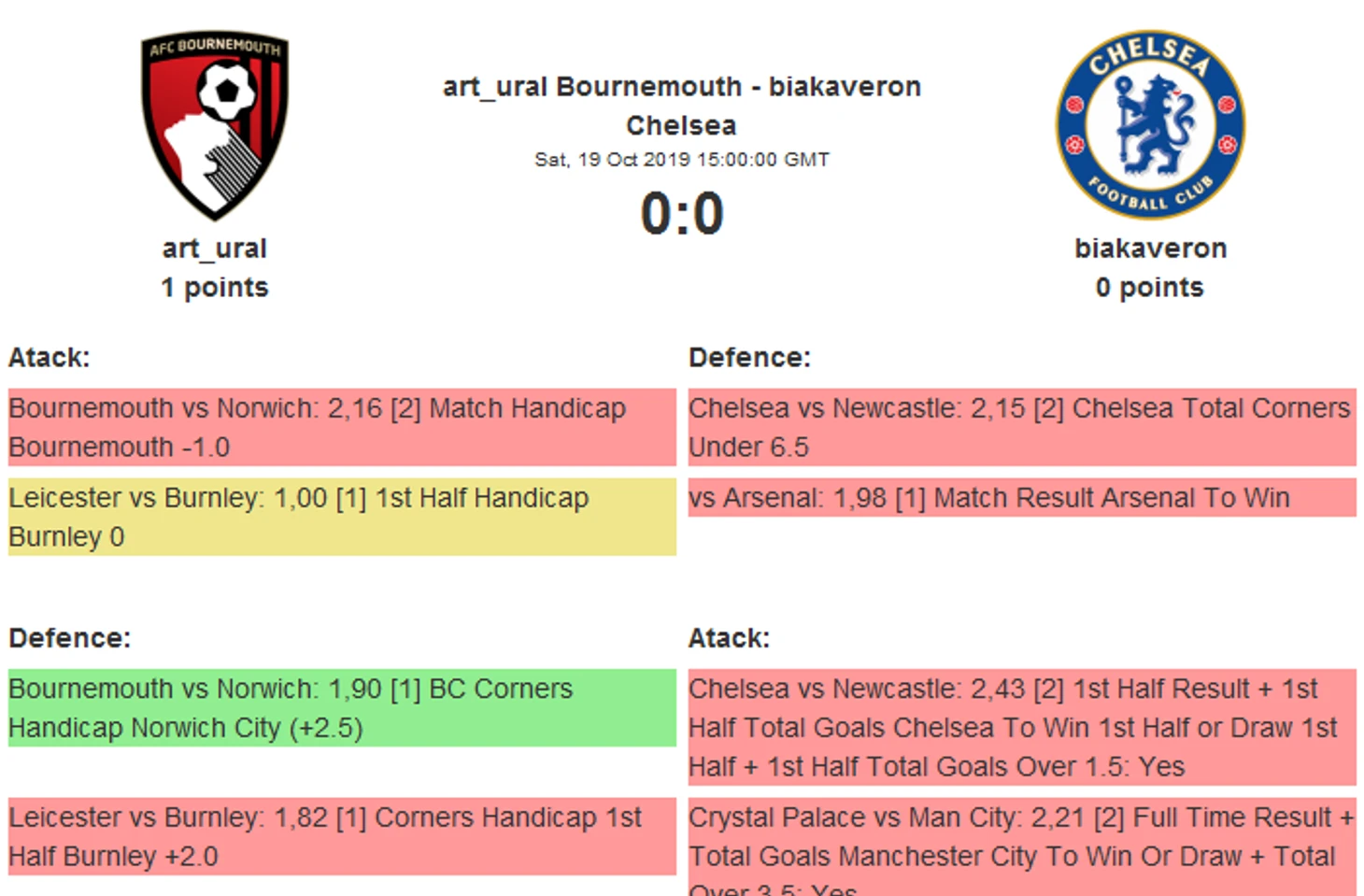Screen dimensions: 1364x896
Task: Select Crystal Palace vs Man City Full Time Result bet
Action: point(1022,846)
